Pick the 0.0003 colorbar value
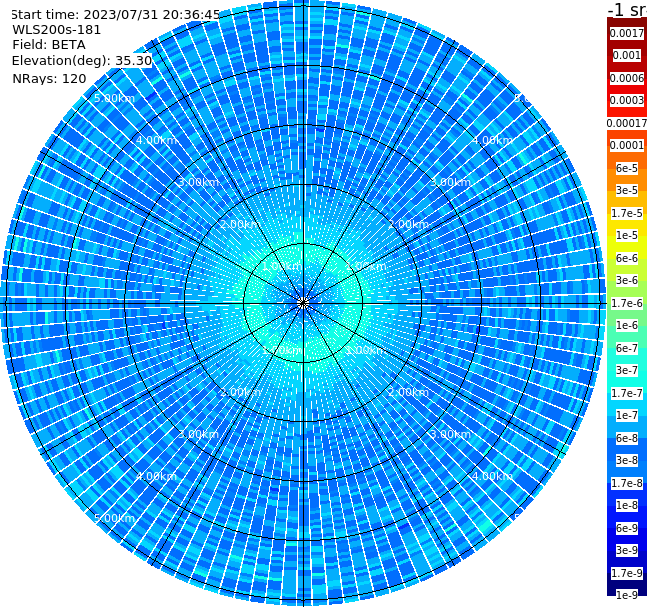 (x=627, y=100)
